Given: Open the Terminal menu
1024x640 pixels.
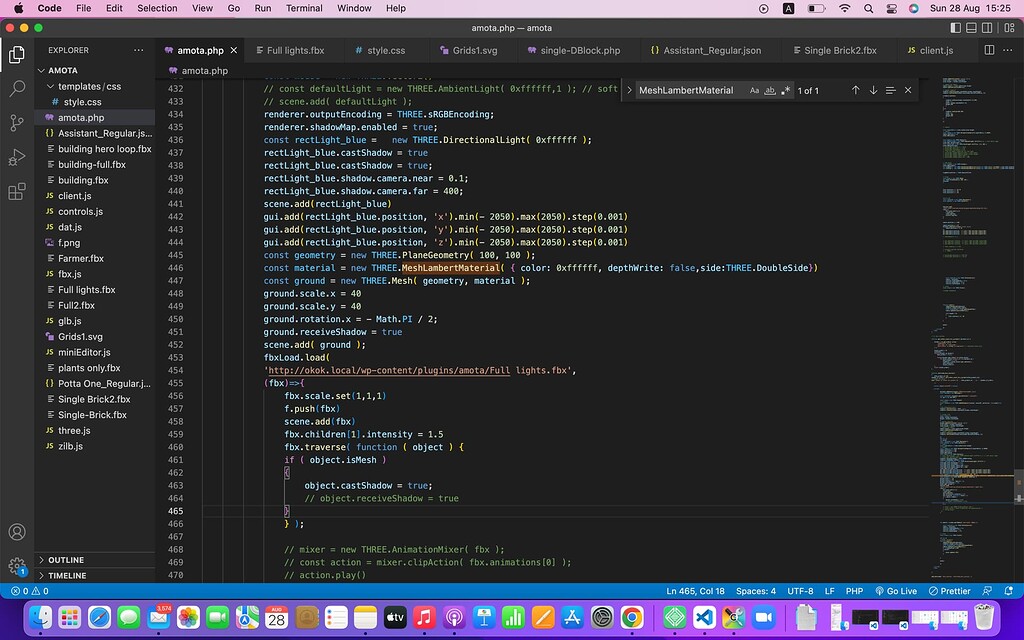Looking at the screenshot, I should tap(304, 8).
